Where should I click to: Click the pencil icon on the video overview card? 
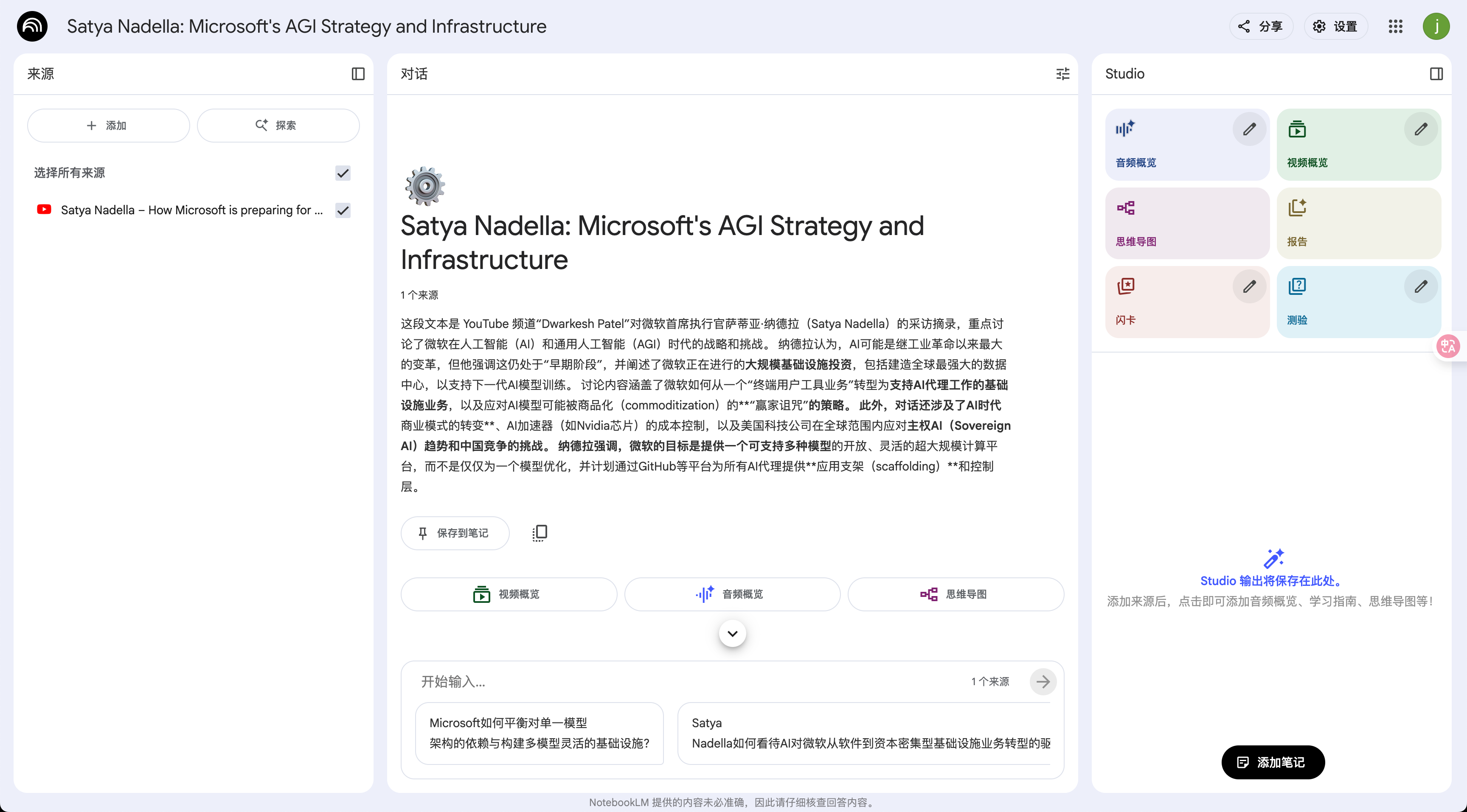tap(1420, 129)
